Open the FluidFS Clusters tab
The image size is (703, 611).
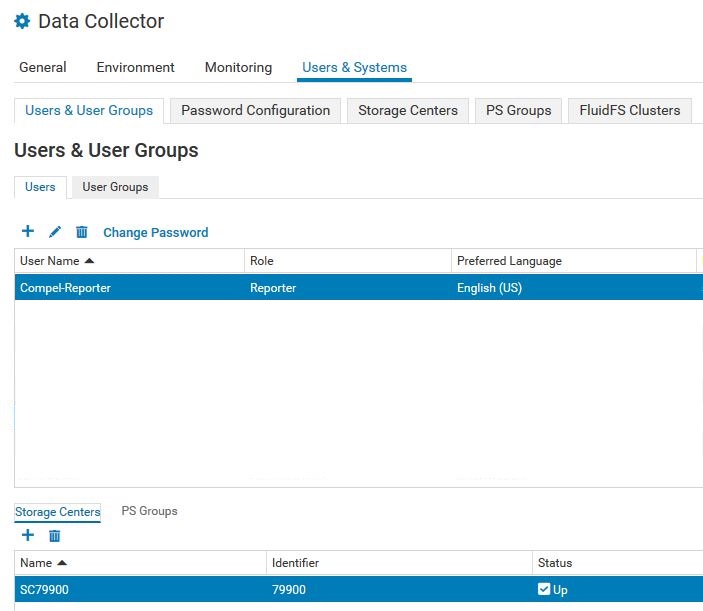[629, 110]
